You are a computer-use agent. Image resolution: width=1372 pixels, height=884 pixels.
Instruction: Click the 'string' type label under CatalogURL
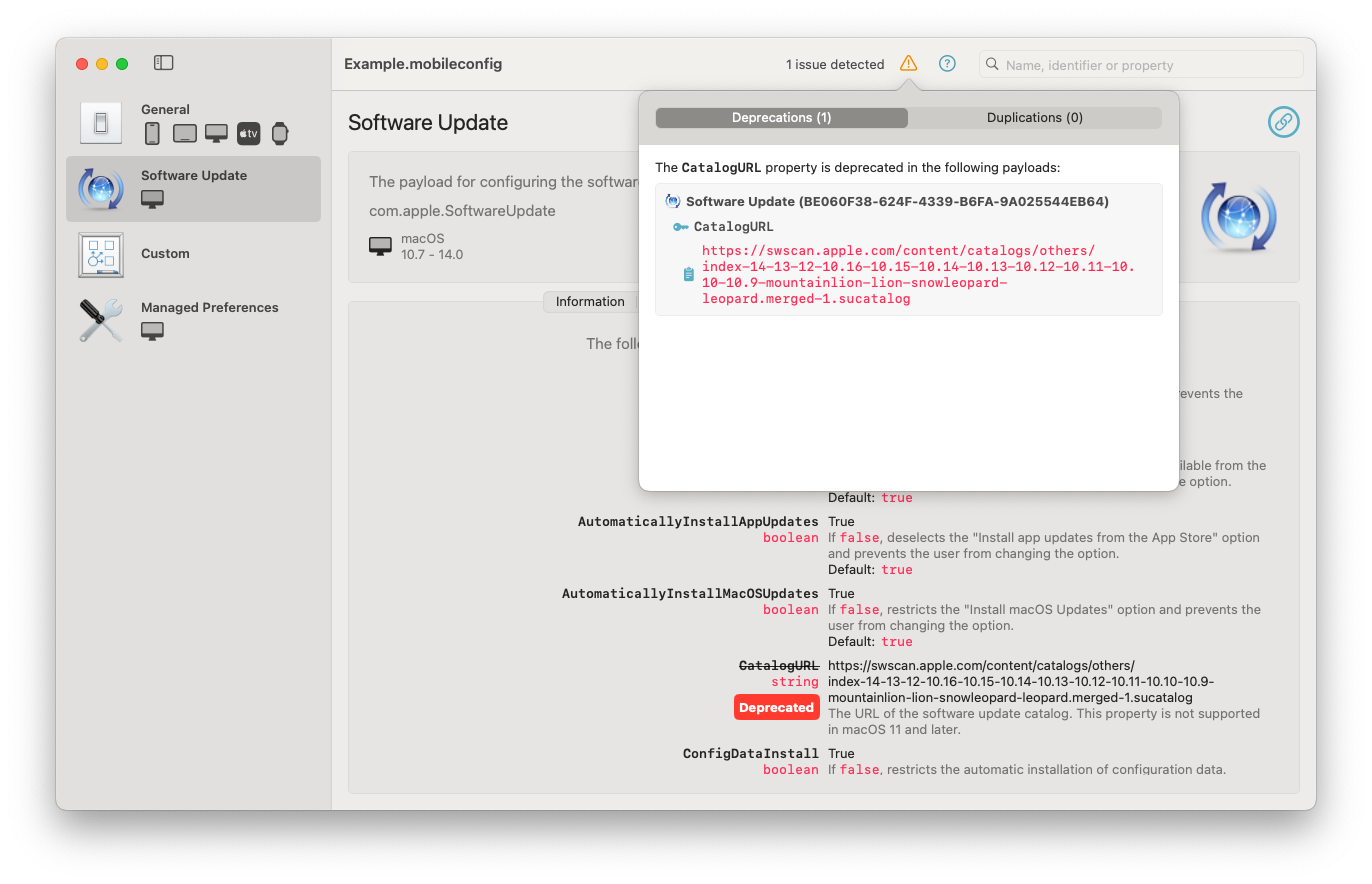[x=795, y=682]
